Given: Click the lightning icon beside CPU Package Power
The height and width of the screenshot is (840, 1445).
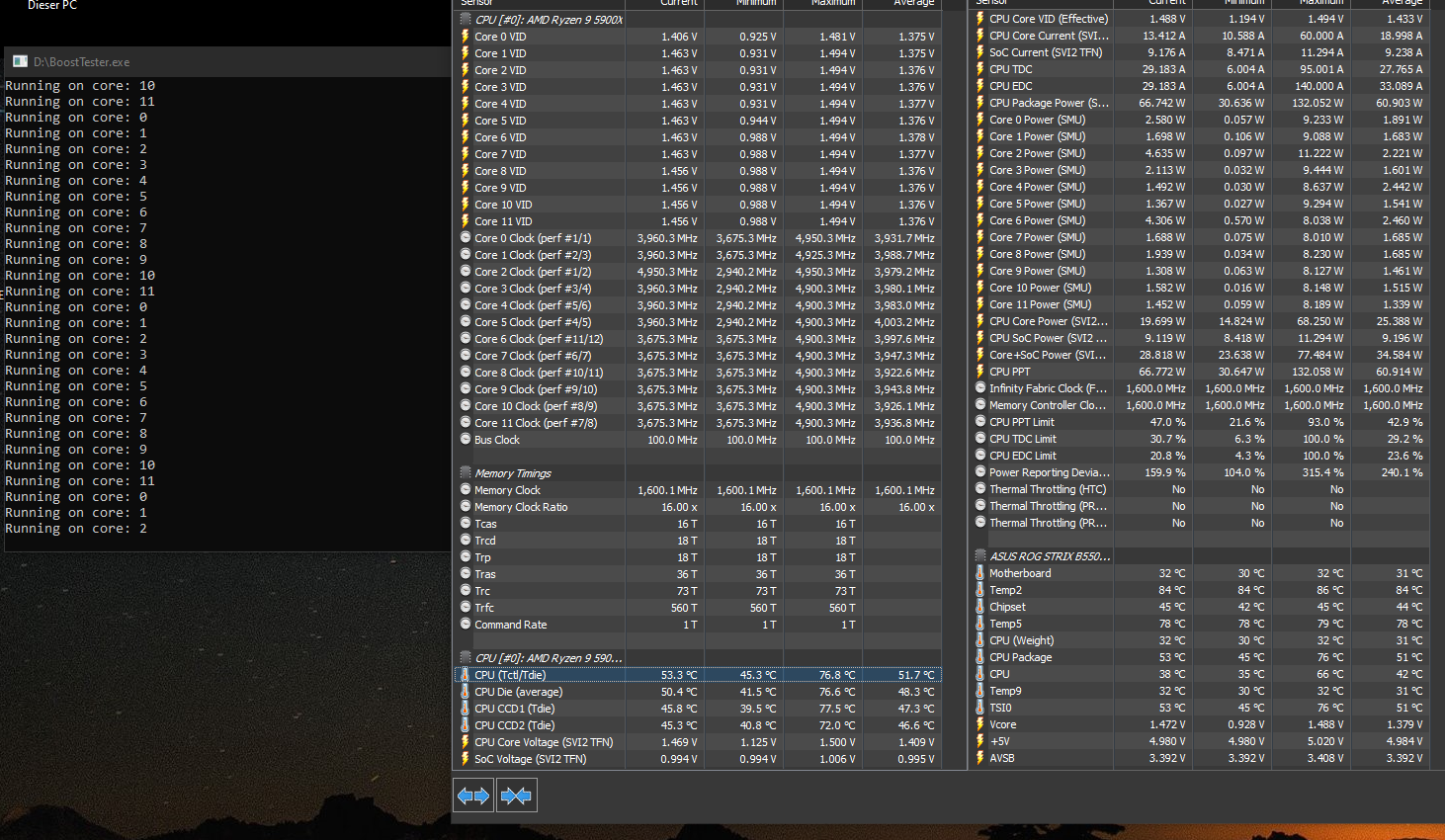Looking at the screenshot, I should (980, 103).
